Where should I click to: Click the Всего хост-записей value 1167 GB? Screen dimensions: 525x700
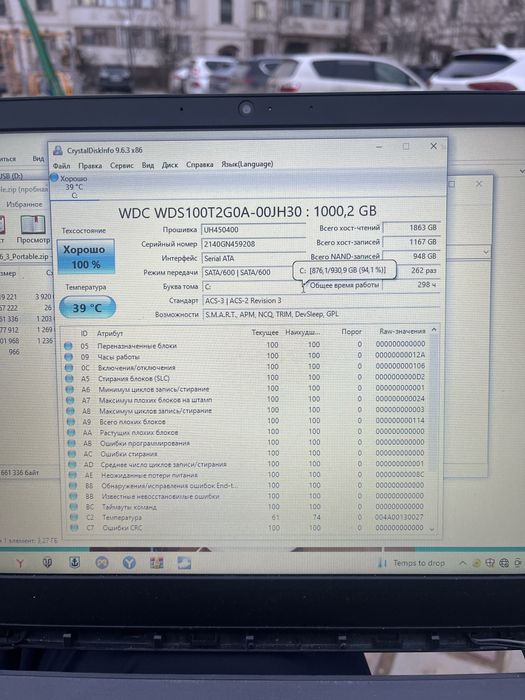click(412, 242)
